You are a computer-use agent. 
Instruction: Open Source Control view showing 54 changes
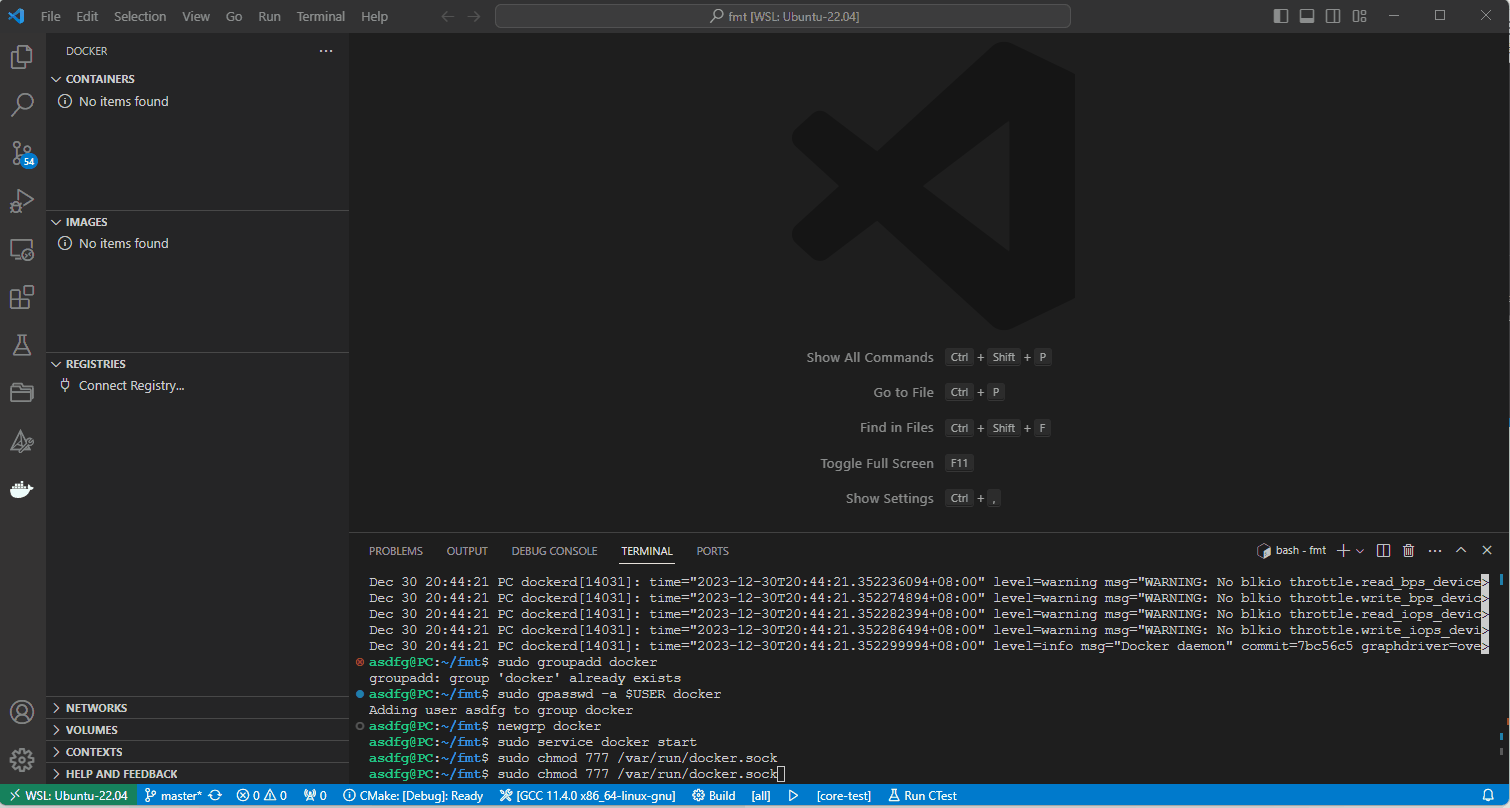[22, 153]
